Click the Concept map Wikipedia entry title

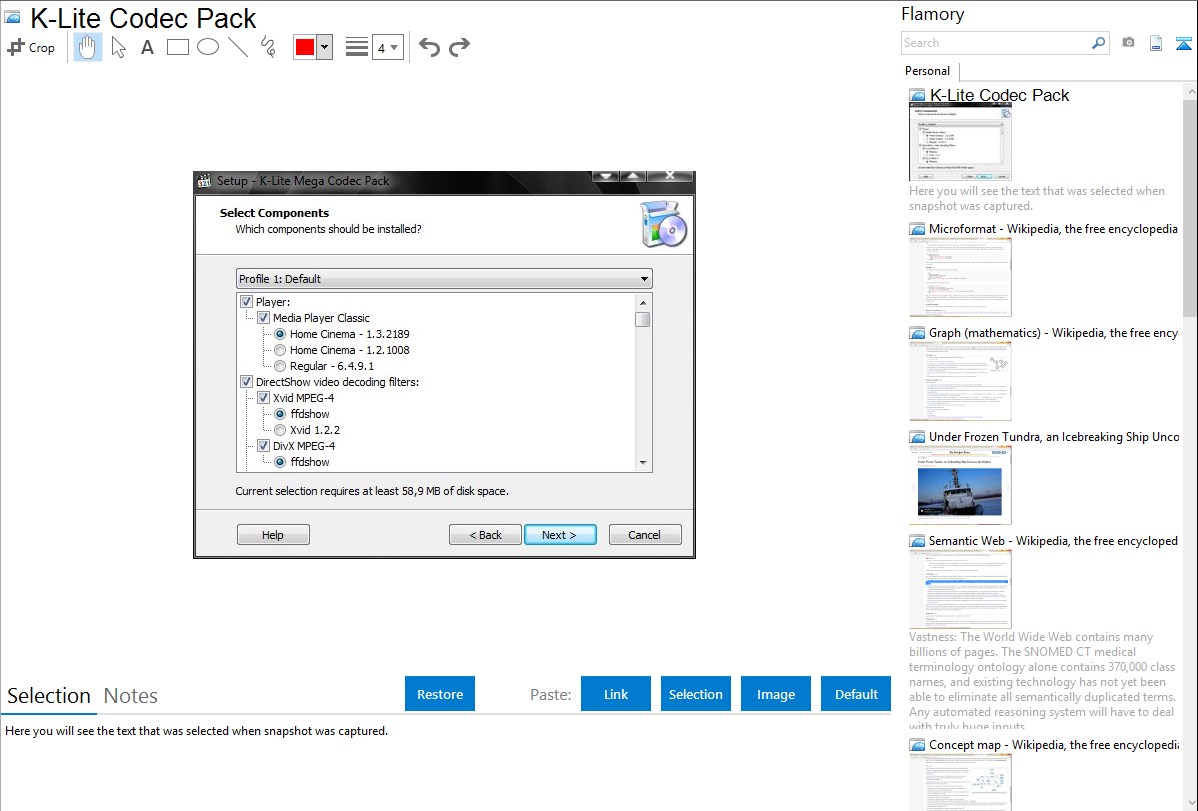(x=1054, y=745)
